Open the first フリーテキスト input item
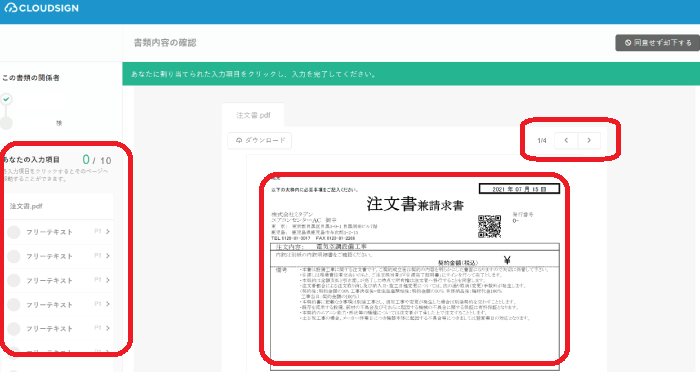 58,232
